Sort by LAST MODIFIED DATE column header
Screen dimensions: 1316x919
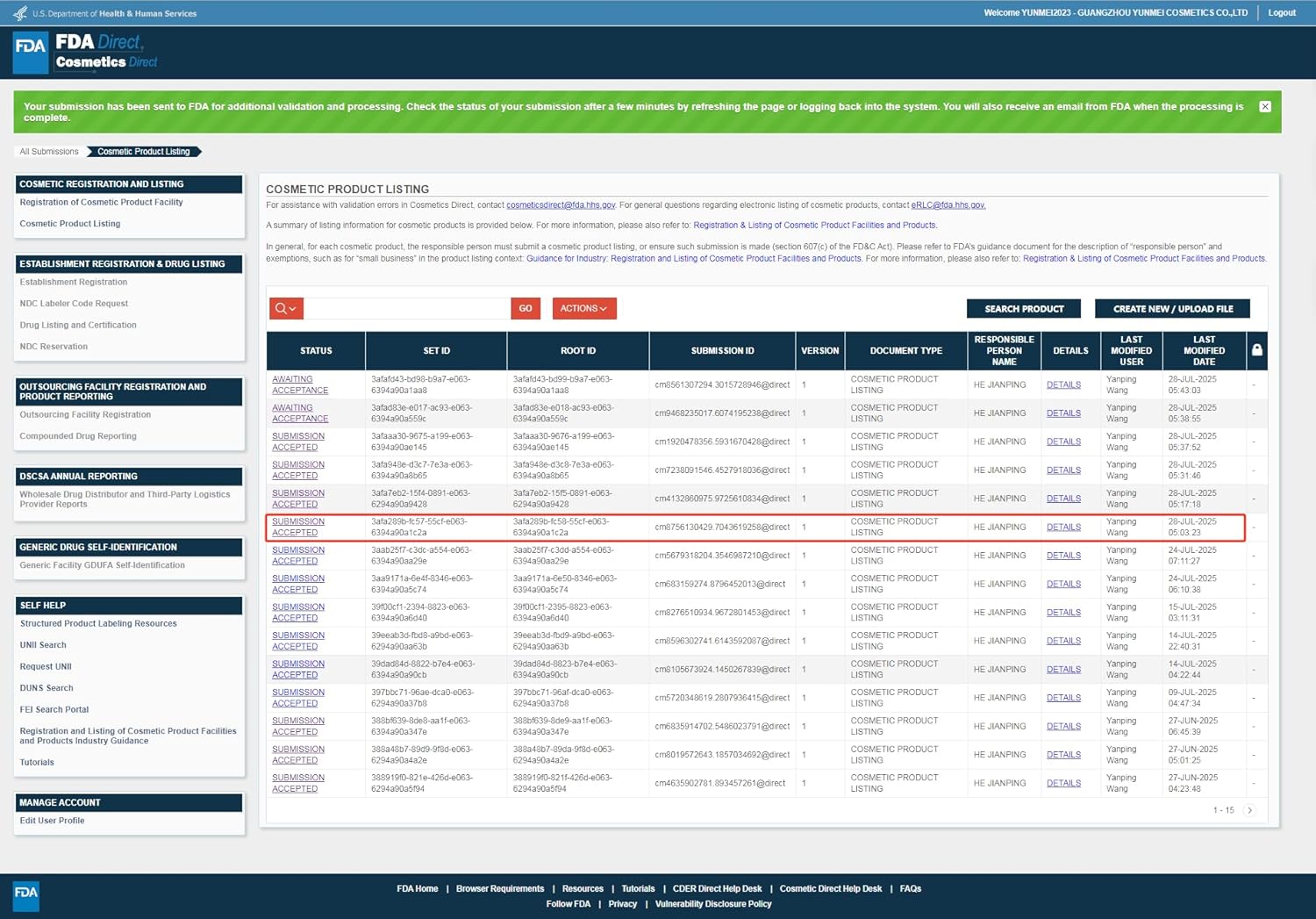pyautogui.click(x=1204, y=350)
